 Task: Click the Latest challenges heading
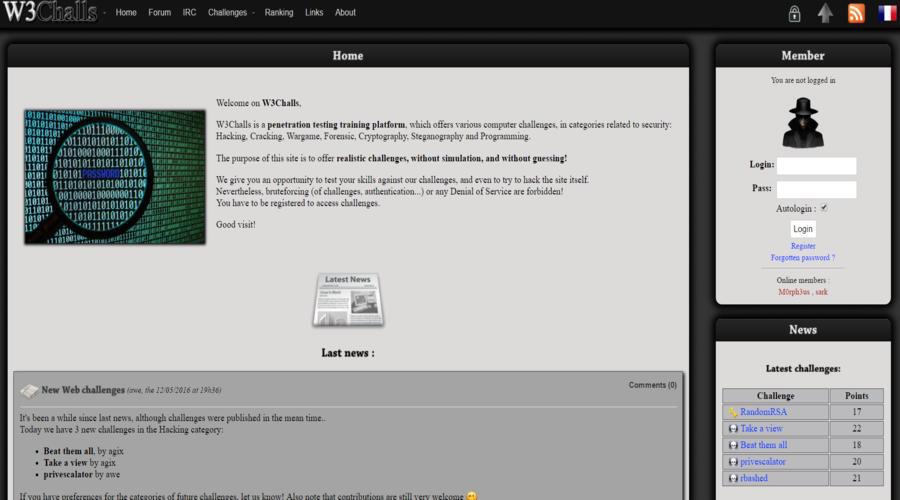pos(803,369)
